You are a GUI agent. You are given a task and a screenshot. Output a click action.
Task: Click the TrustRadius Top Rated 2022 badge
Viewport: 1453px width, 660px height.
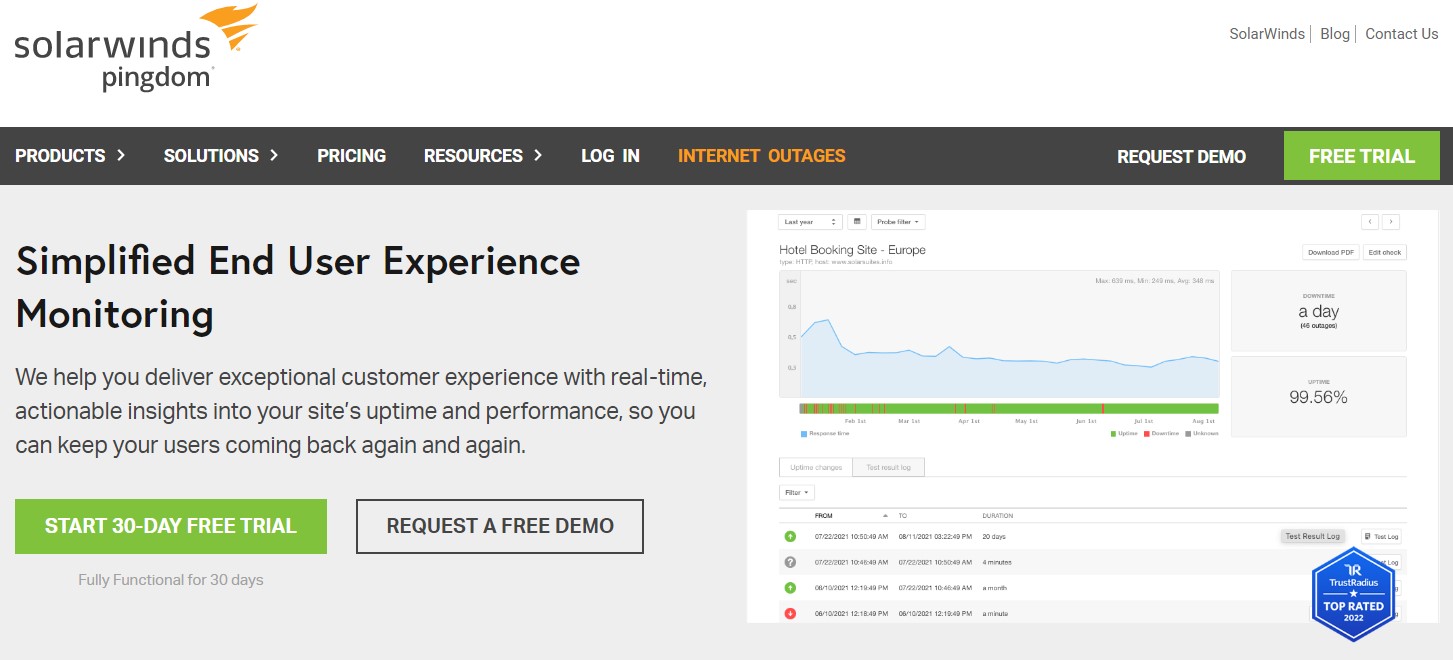(1353, 594)
